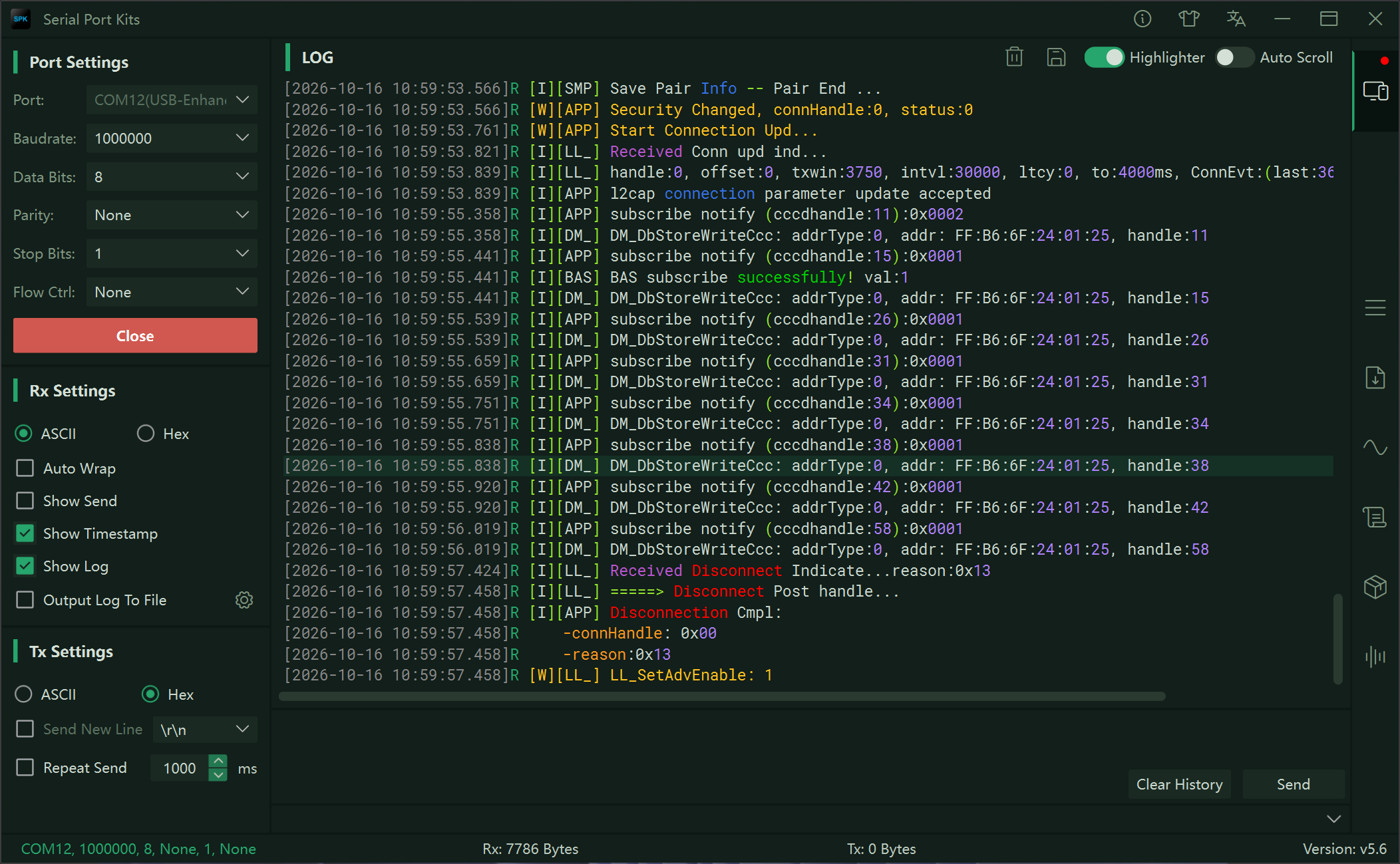The height and width of the screenshot is (864, 1400).
Task: Click the save log floppy disk icon
Action: (1056, 57)
